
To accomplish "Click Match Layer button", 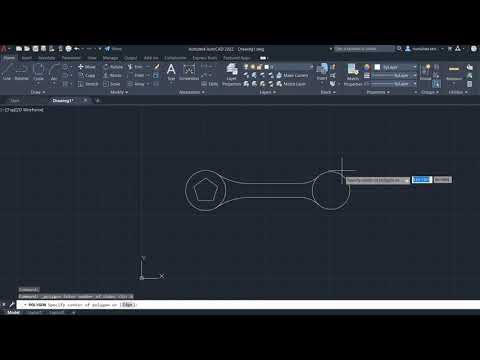I will tap(291, 84).
